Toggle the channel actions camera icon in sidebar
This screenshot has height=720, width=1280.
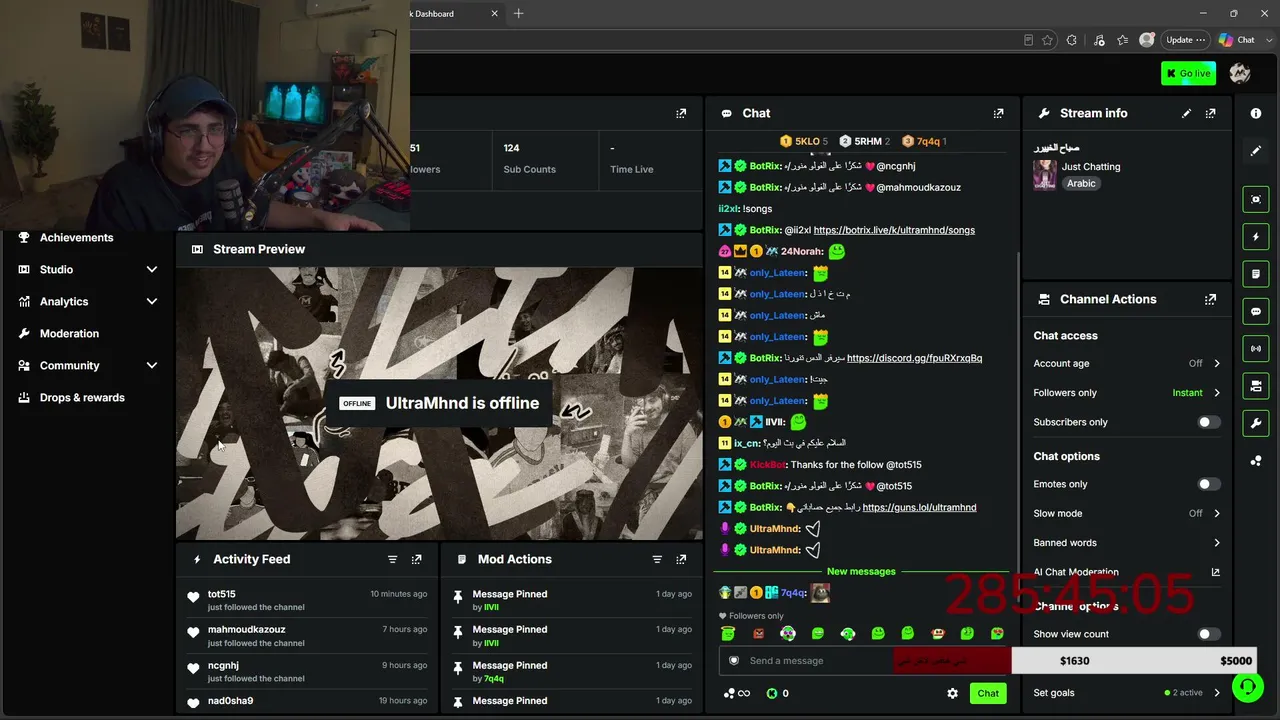click(x=1256, y=386)
